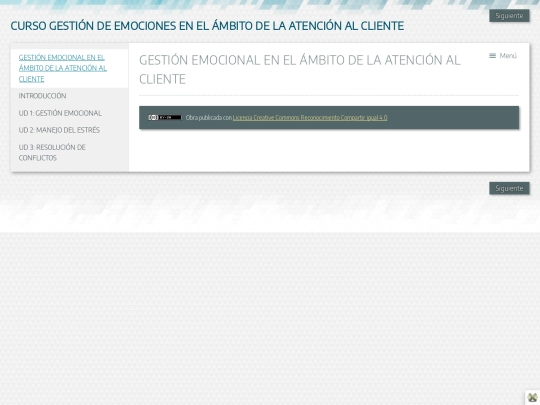Click the top Siguiente button
This screenshot has height=405, width=540.
[509, 16]
